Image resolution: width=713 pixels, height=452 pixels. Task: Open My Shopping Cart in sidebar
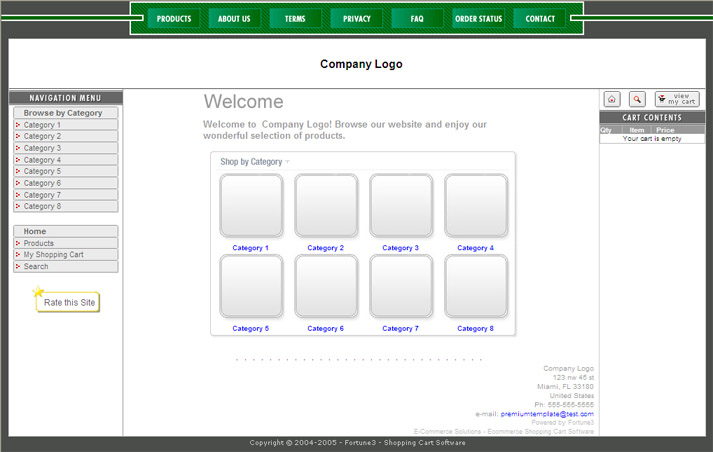(53, 255)
